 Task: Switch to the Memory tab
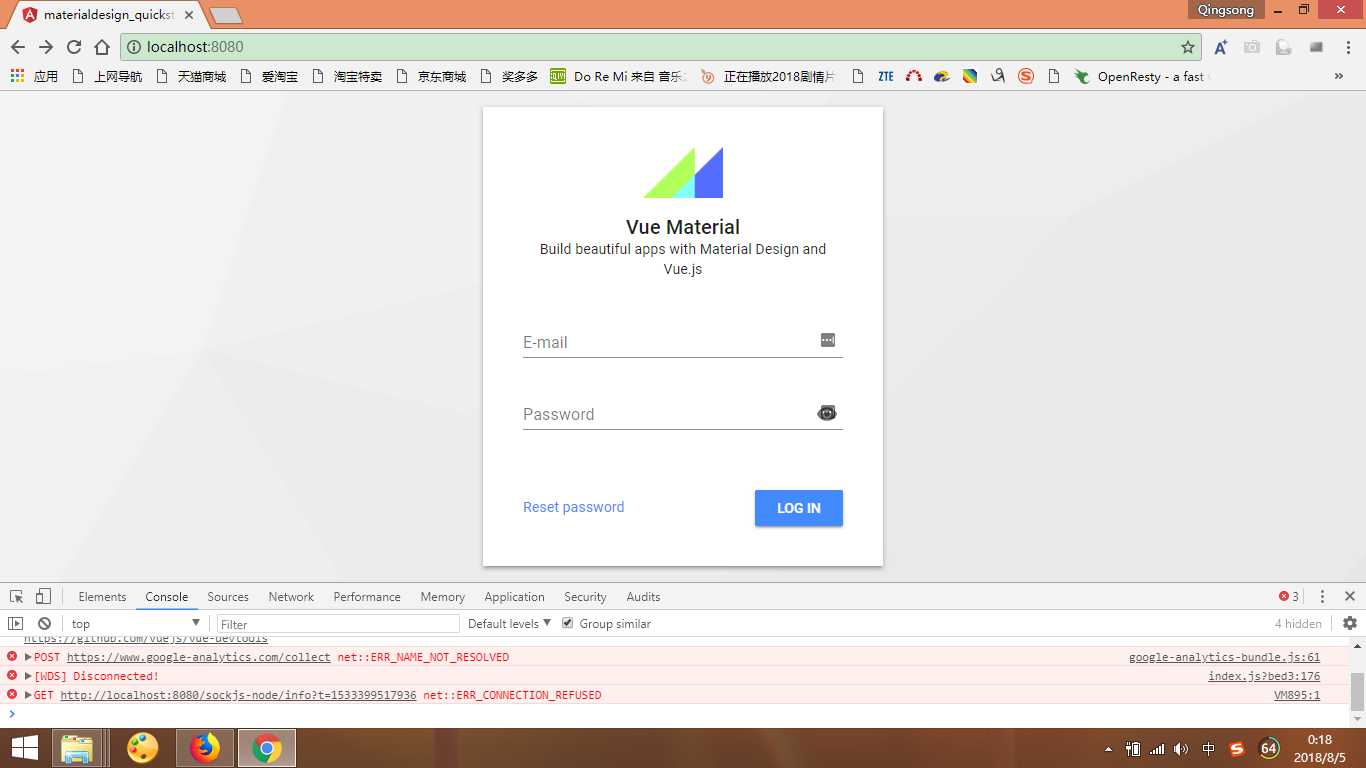coord(443,597)
